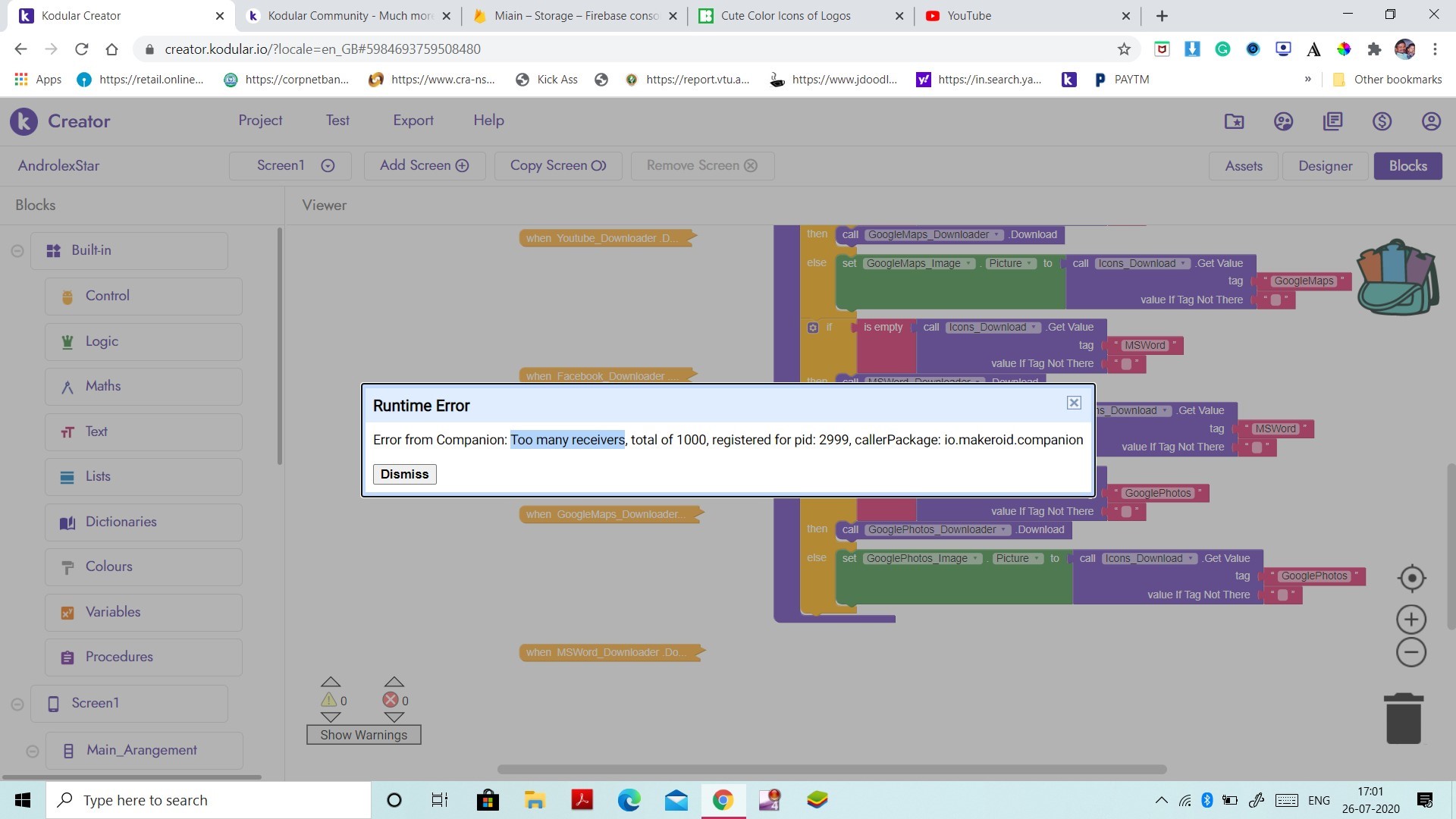This screenshot has width=1456, height=819.
Task: Click the Add Screen button
Action: pos(424,165)
